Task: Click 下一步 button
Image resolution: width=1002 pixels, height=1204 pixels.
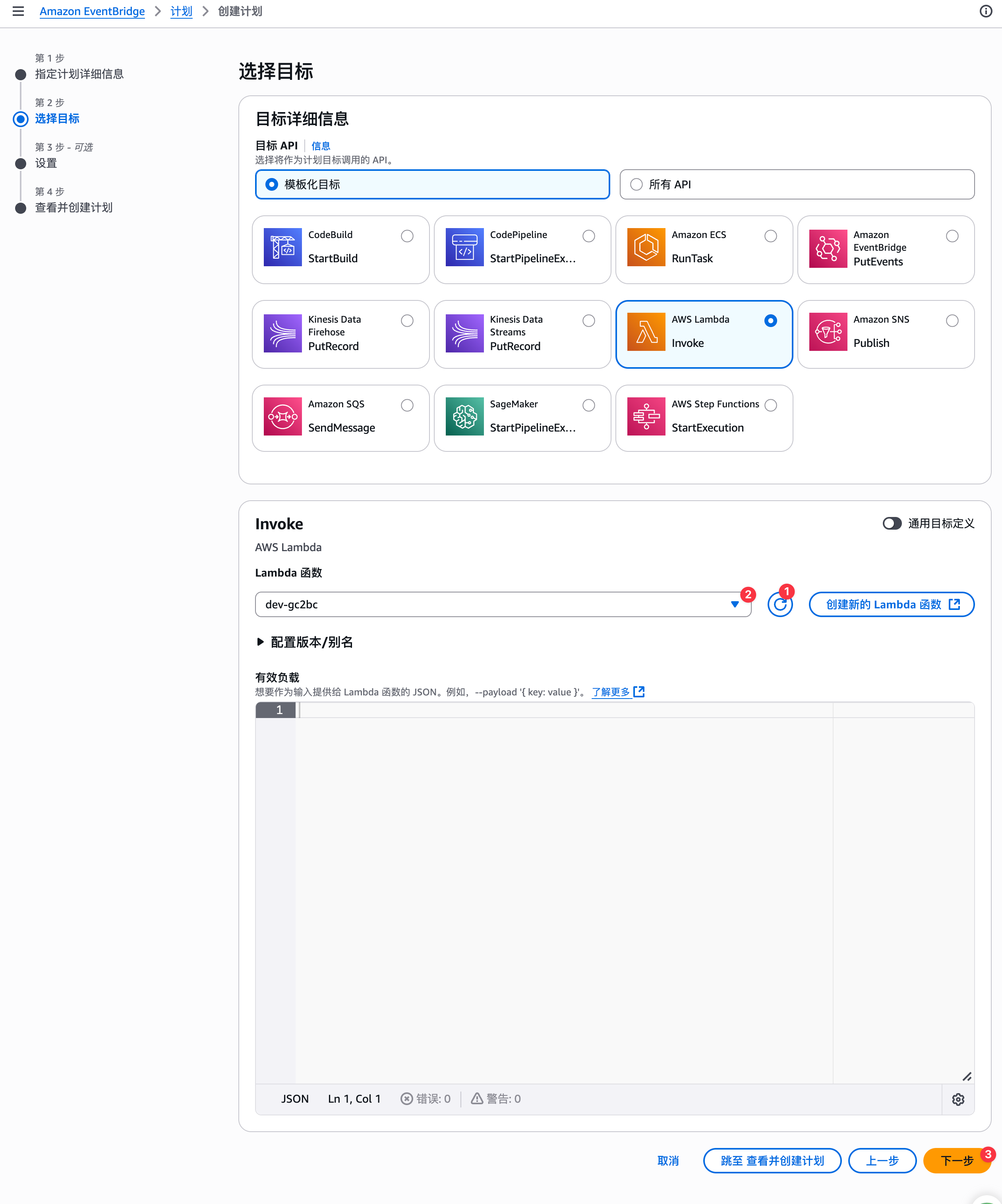Action: coord(956,1160)
